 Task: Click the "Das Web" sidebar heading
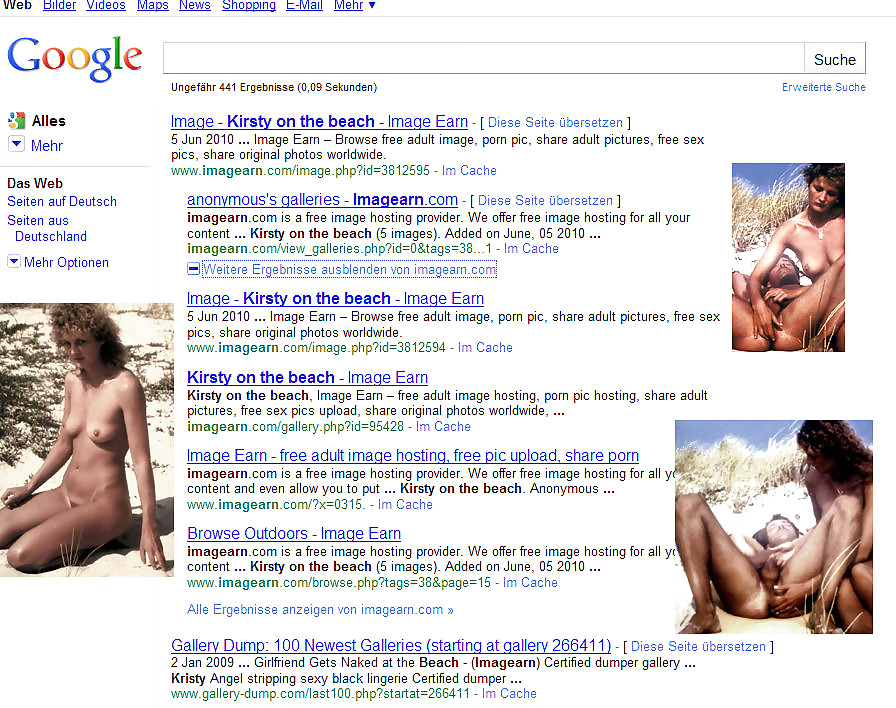(35, 183)
